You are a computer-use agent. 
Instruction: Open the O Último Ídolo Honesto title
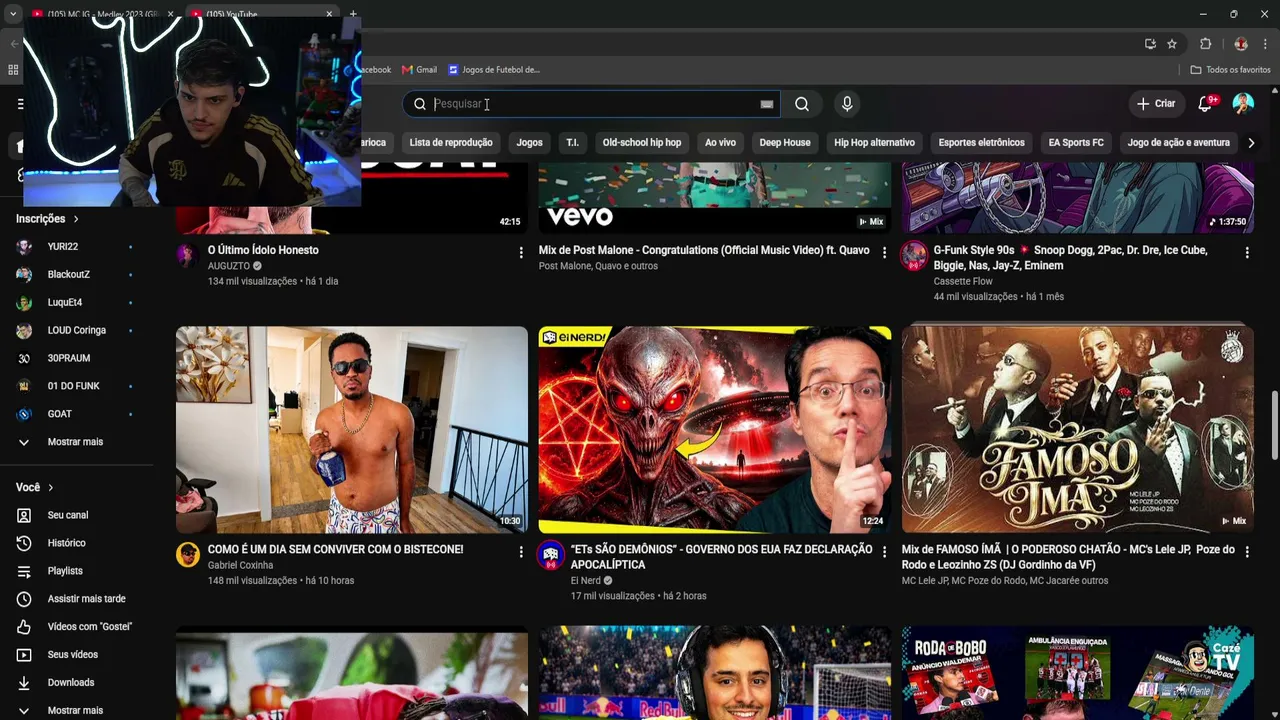pos(263,250)
